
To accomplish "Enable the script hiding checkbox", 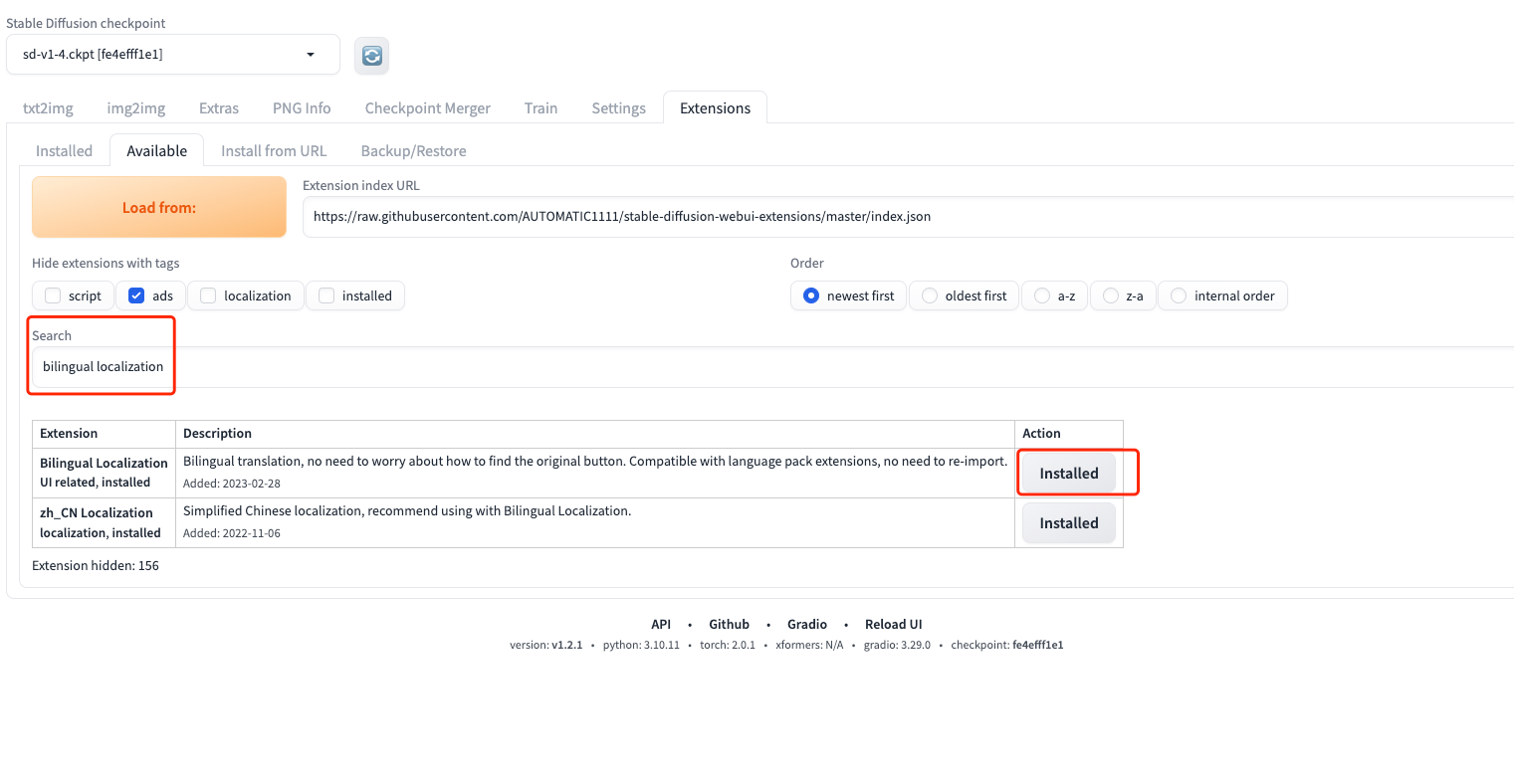I will 52,295.
